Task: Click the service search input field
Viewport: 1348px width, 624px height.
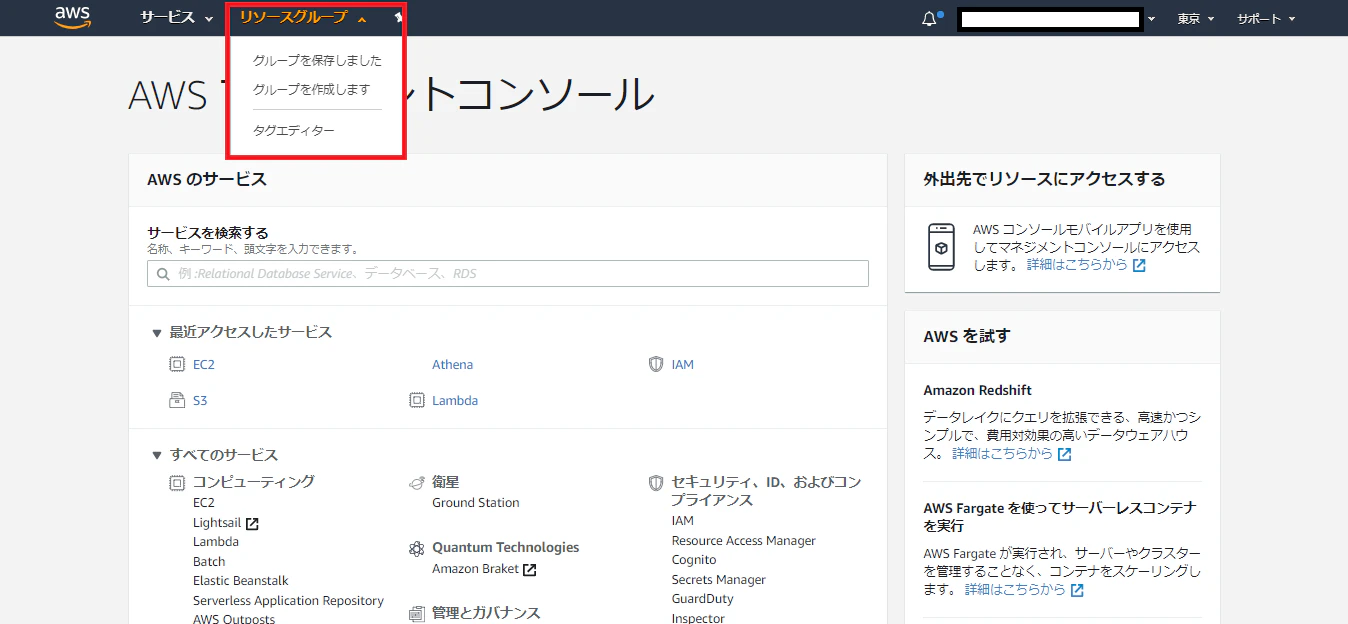Action: (x=508, y=273)
